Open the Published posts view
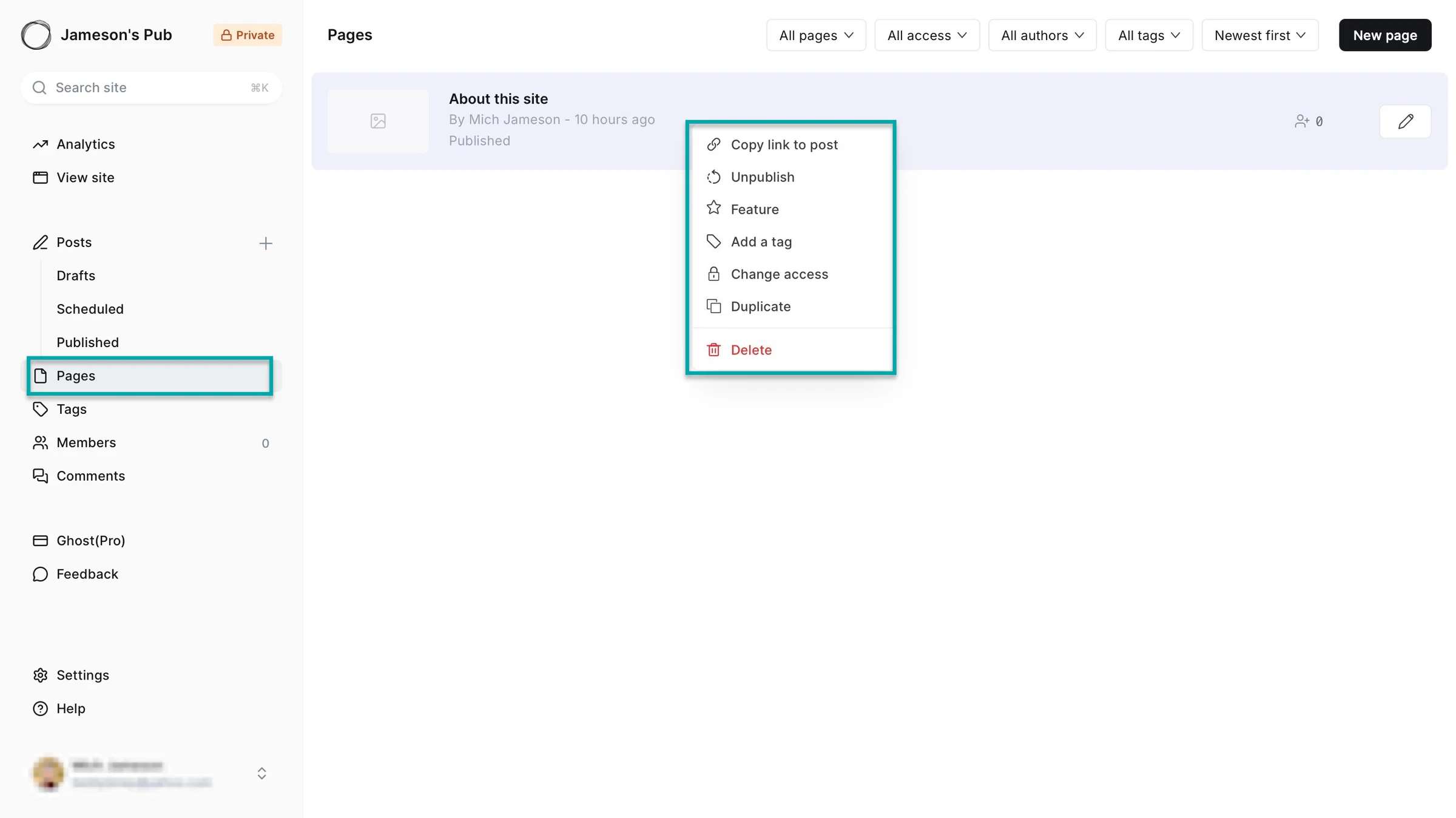 (x=87, y=343)
